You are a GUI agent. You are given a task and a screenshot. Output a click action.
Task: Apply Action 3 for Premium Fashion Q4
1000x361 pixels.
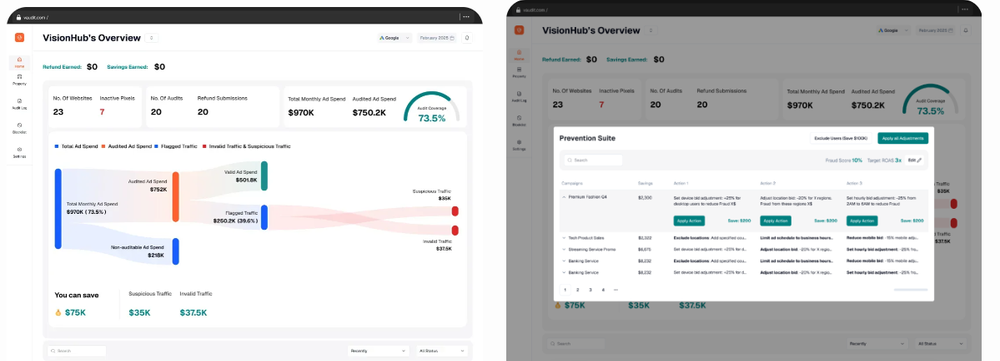[x=862, y=221]
